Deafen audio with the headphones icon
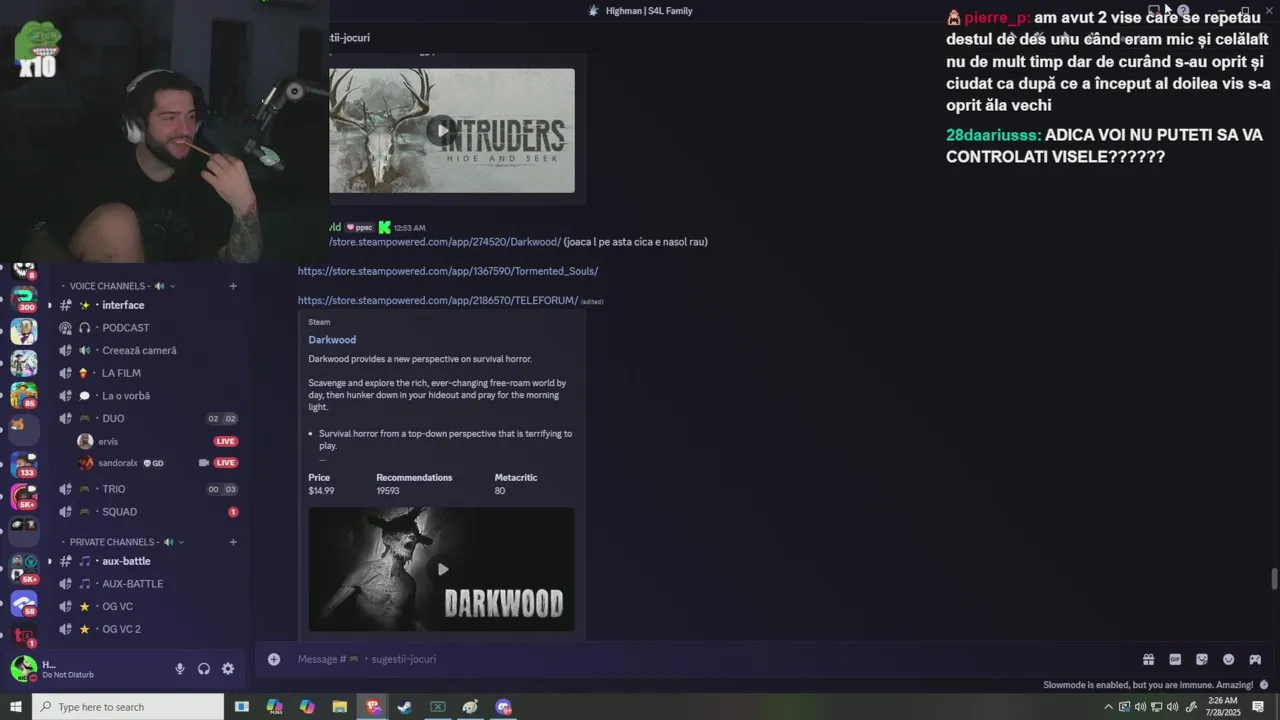 [x=204, y=669]
